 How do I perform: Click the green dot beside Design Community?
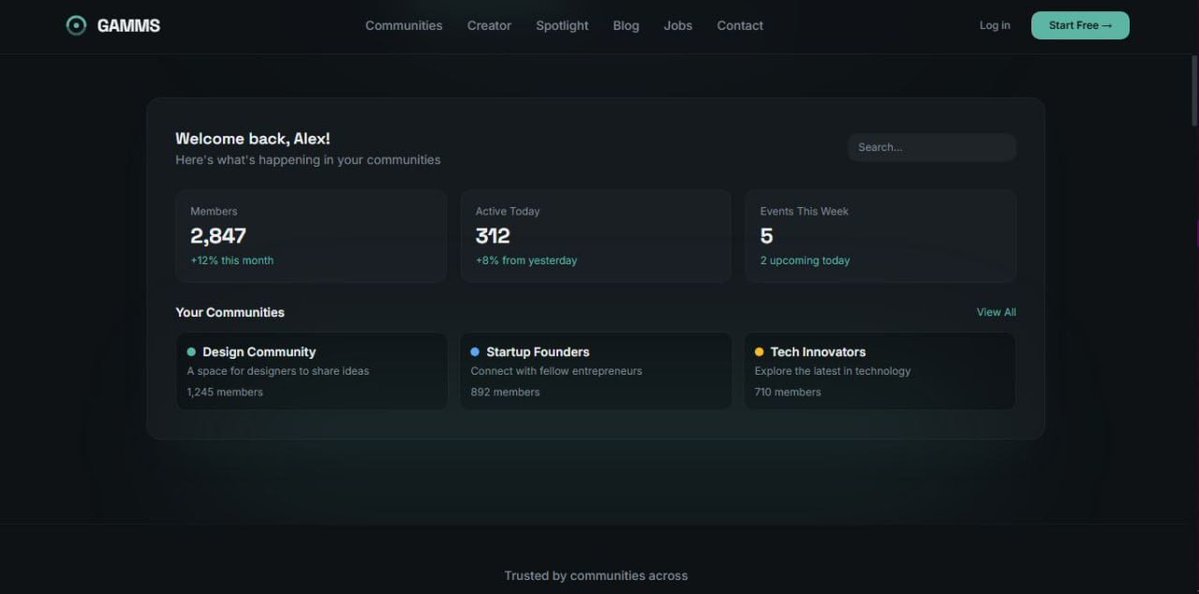tap(191, 352)
